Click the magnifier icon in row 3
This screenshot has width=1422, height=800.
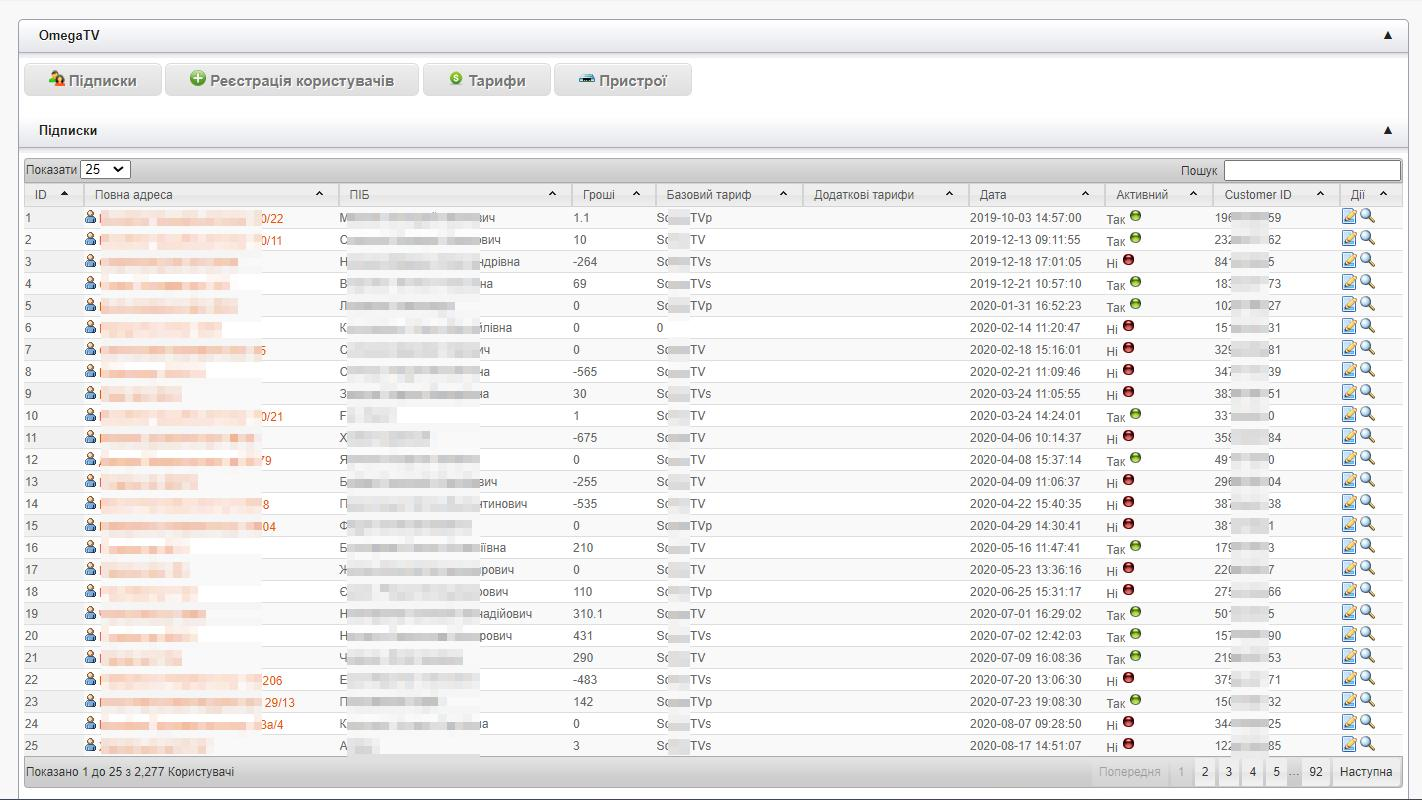click(x=1367, y=260)
